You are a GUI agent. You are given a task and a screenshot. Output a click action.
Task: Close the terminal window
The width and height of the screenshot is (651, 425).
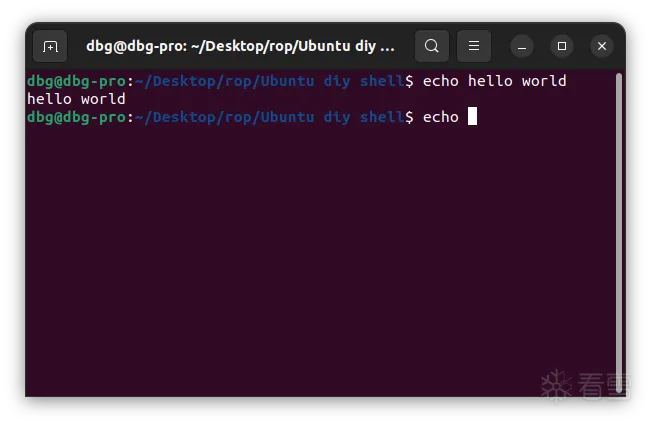pyautogui.click(x=601, y=46)
